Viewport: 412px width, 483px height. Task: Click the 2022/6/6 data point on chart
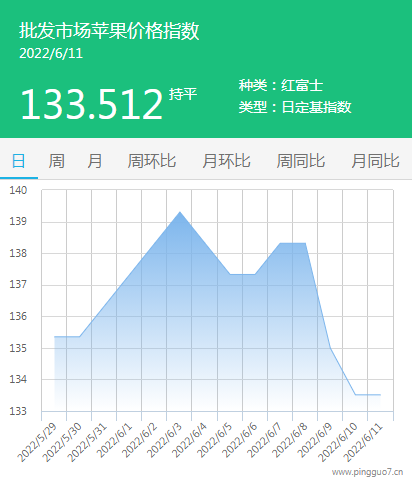pyautogui.click(x=255, y=275)
